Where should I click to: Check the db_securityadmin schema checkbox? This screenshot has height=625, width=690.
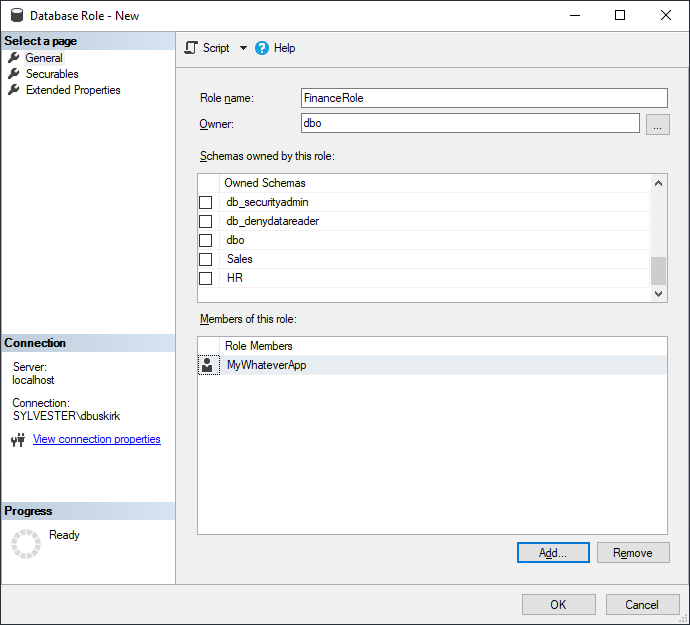pyautogui.click(x=206, y=202)
